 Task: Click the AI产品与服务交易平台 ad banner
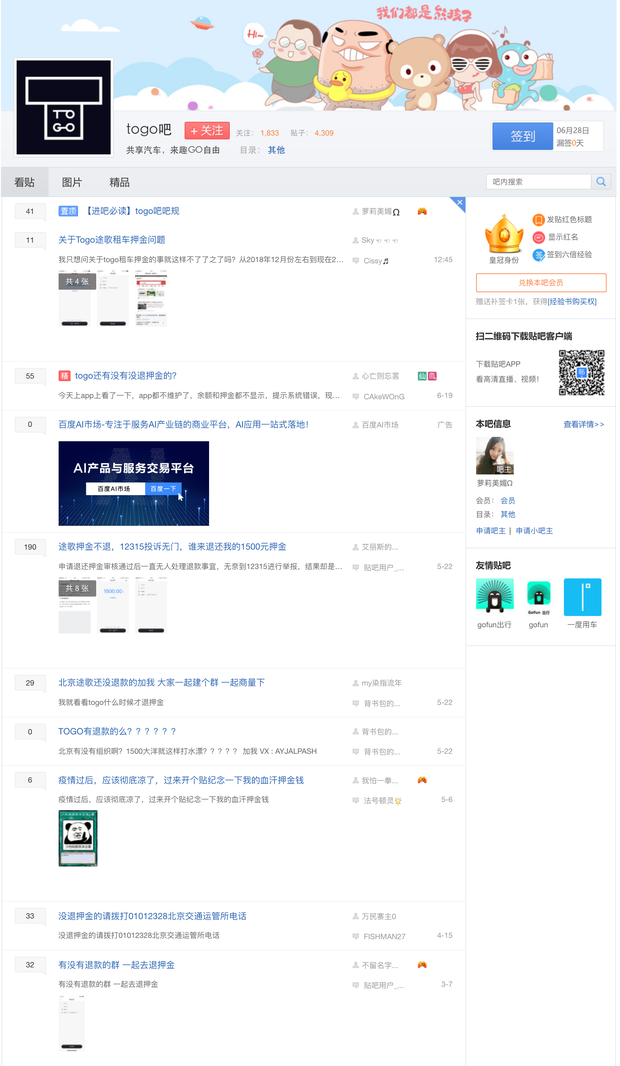[134, 483]
